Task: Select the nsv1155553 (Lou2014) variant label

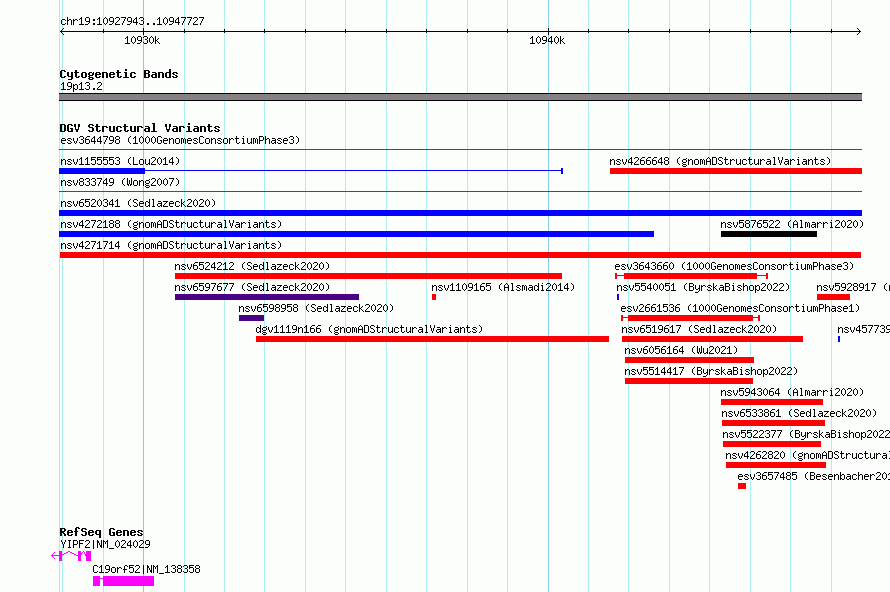Action: coord(120,161)
